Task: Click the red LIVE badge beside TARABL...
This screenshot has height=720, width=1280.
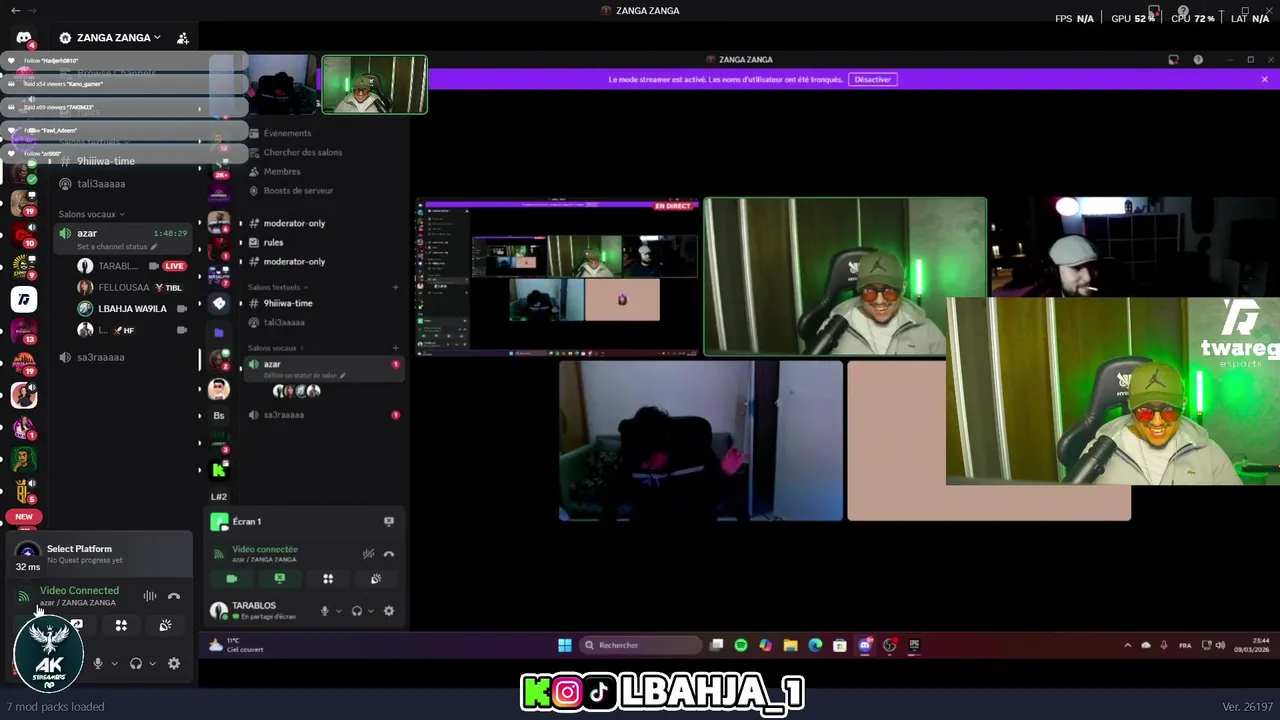Action: (x=174, y=266)
